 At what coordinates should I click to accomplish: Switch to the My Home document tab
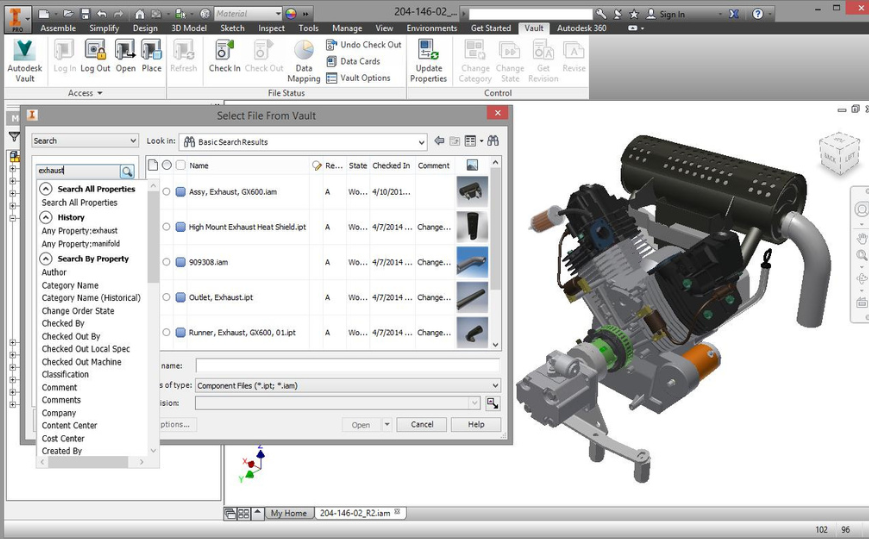point(288,514)
